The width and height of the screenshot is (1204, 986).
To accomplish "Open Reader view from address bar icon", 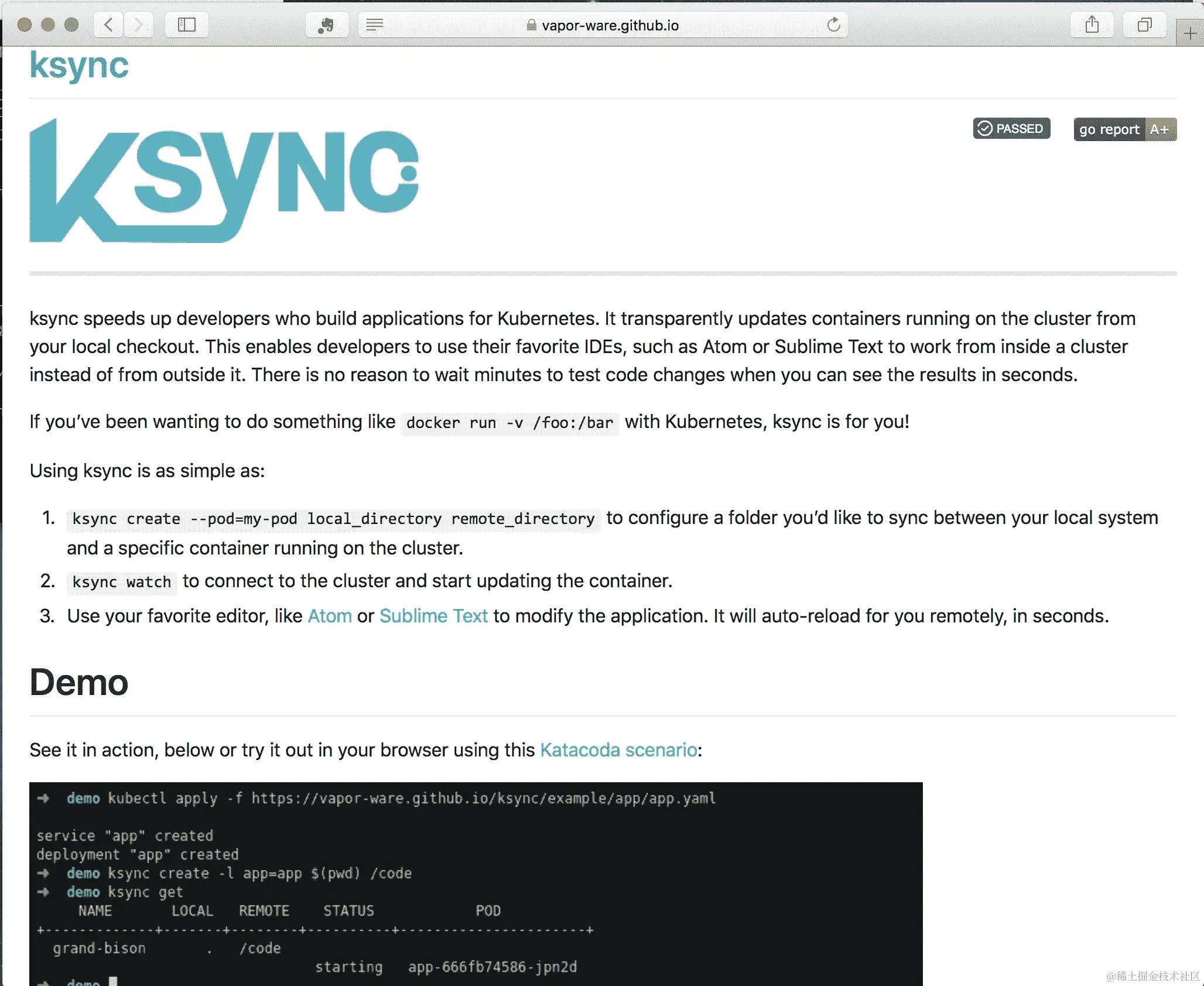I will pos(375,25).
